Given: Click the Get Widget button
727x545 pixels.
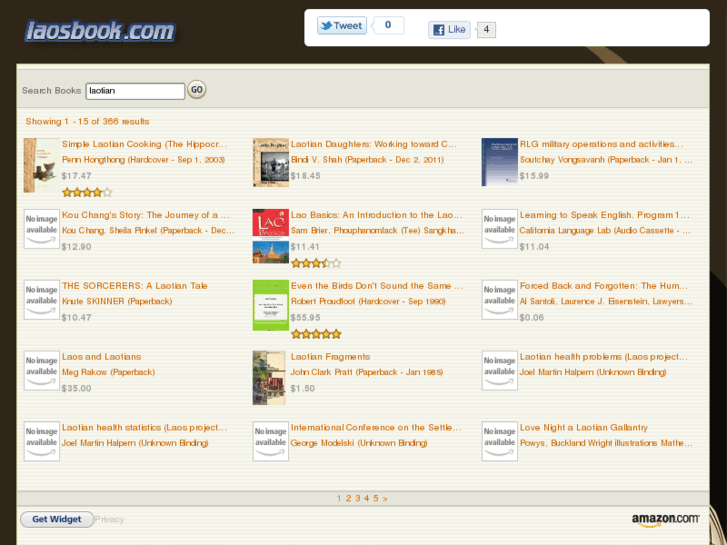Looking at the screenshot, I should click(57, 519).
